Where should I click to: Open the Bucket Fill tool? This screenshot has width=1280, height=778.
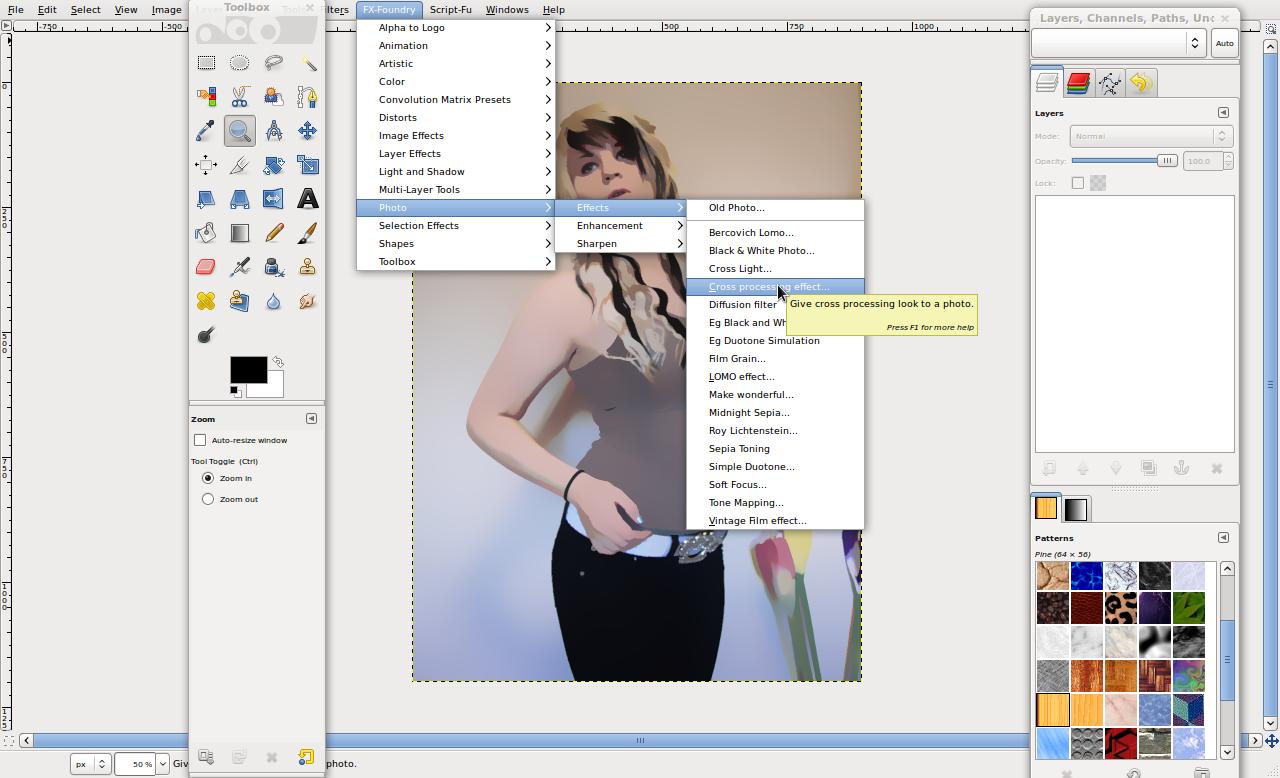click(x=205, y=232)
